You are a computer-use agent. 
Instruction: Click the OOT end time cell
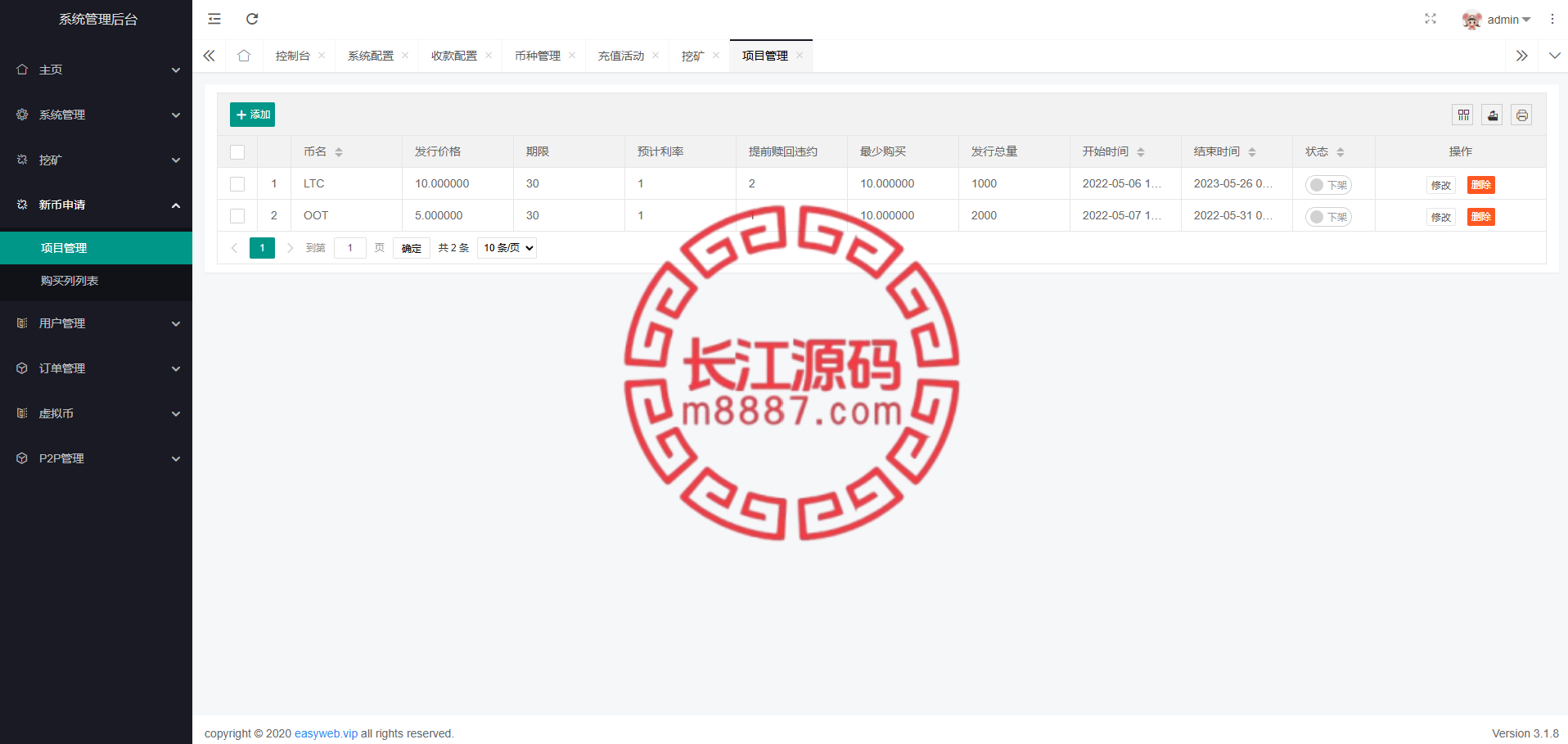[1237, 215]
